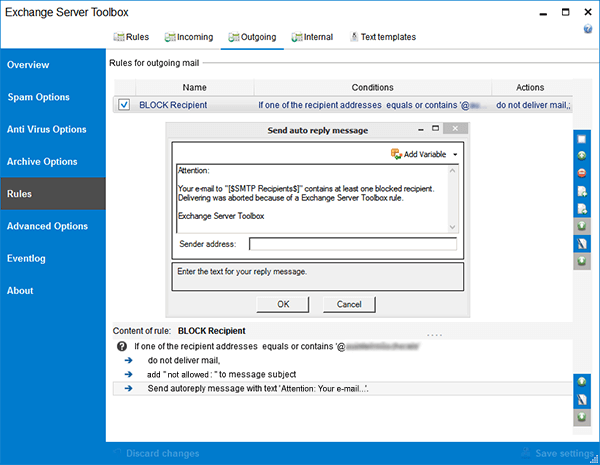The height and width of the screenshot is (465, 600).
Task: Minimize the Send auto reply message dialog
Action: pyautogui.click(x=421, y=129)
